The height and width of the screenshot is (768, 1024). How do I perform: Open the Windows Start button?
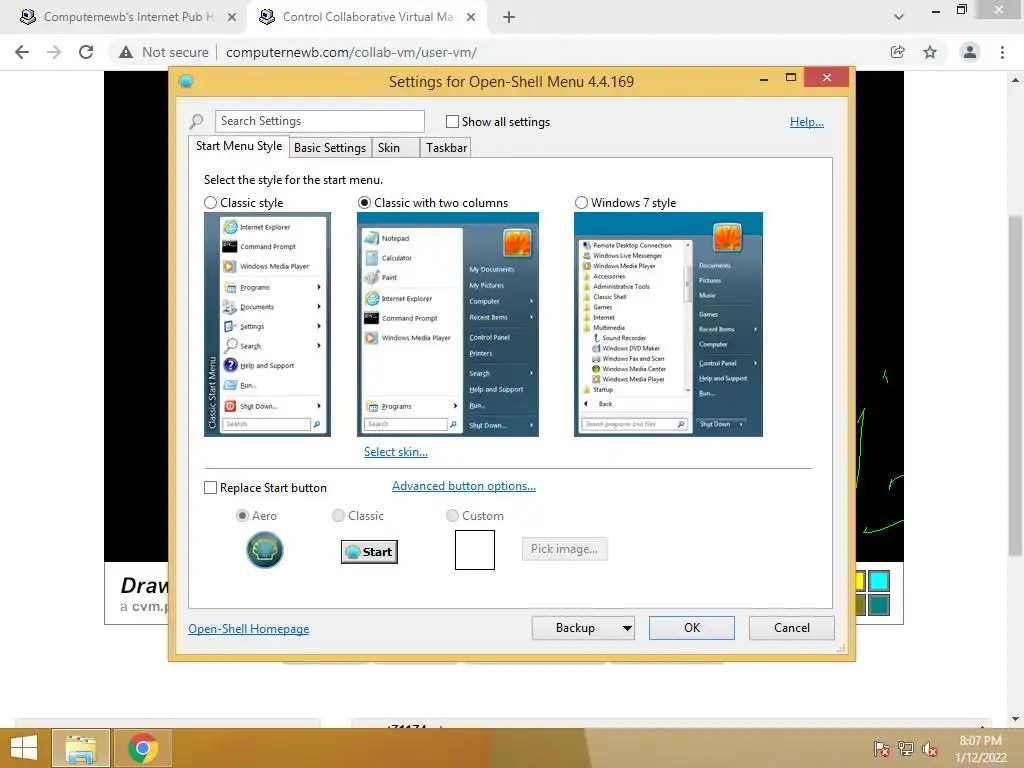[24, 748]
